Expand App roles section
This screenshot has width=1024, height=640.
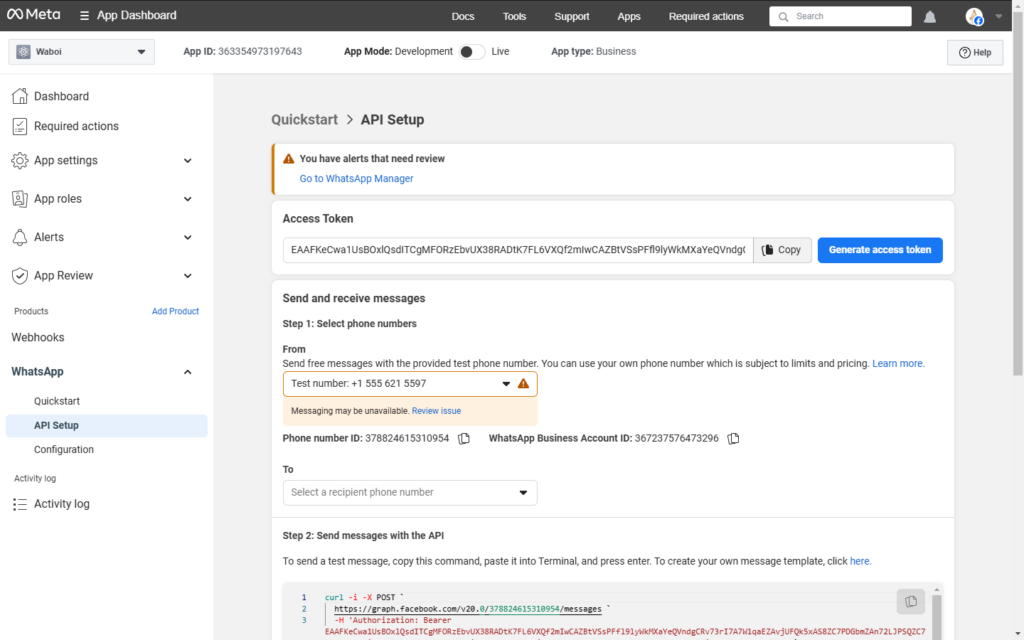(x=187, y=199)
